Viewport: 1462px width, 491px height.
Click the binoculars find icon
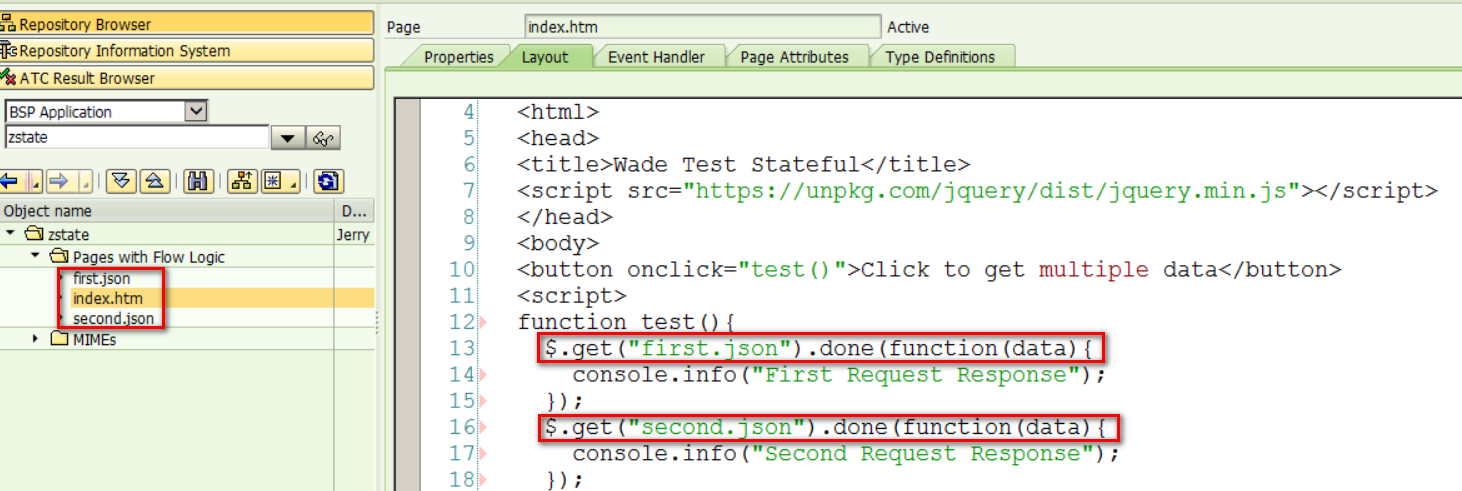197,181
